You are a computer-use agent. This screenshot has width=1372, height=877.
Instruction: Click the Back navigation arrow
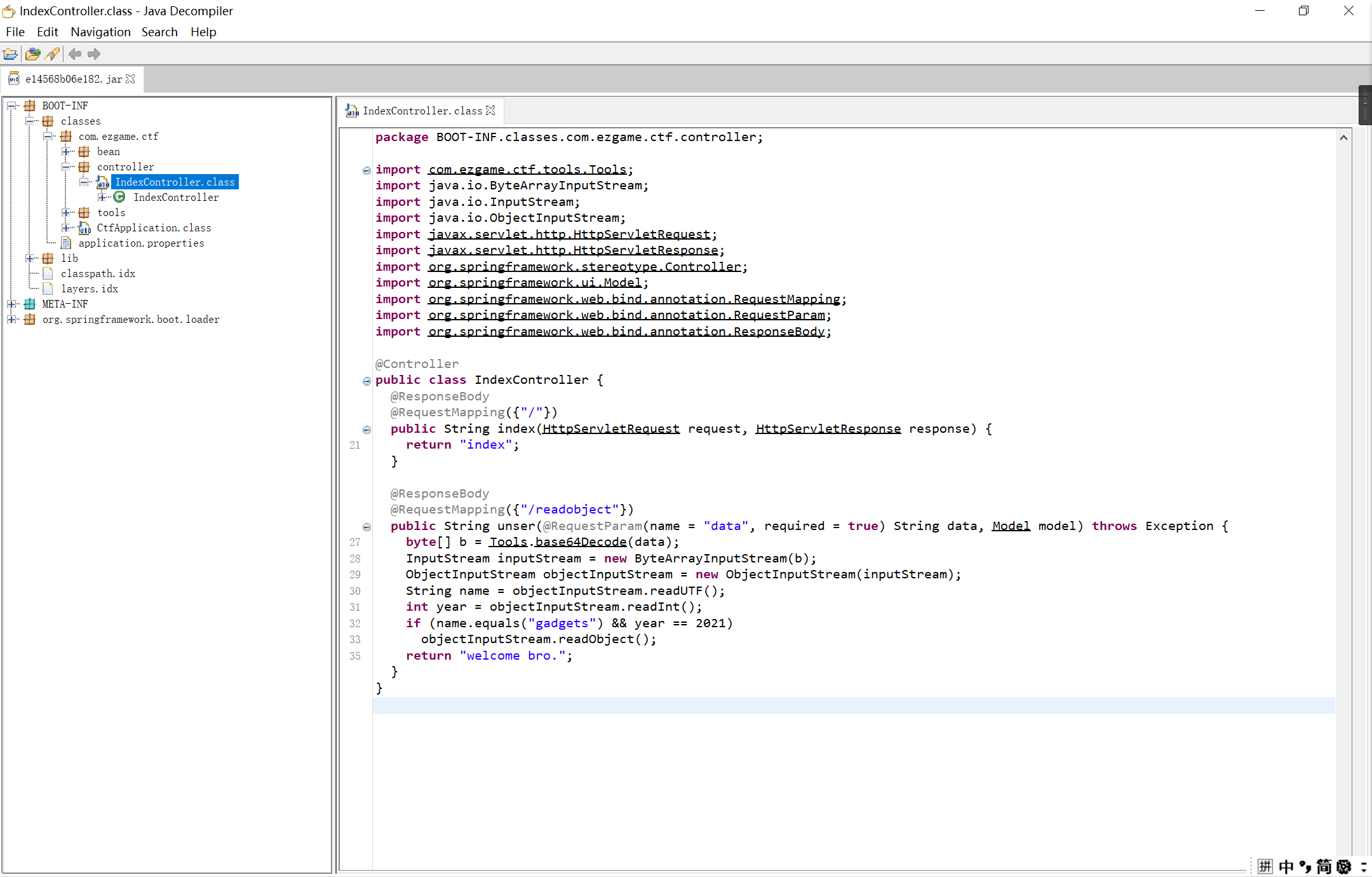coord(75,54)
